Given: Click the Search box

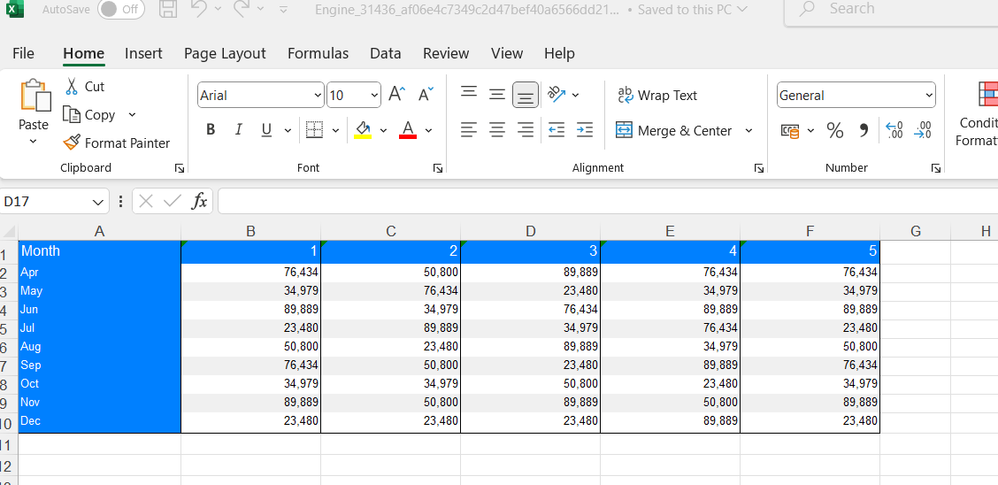Looking at the screenshot, I should (x=891, y=9).
